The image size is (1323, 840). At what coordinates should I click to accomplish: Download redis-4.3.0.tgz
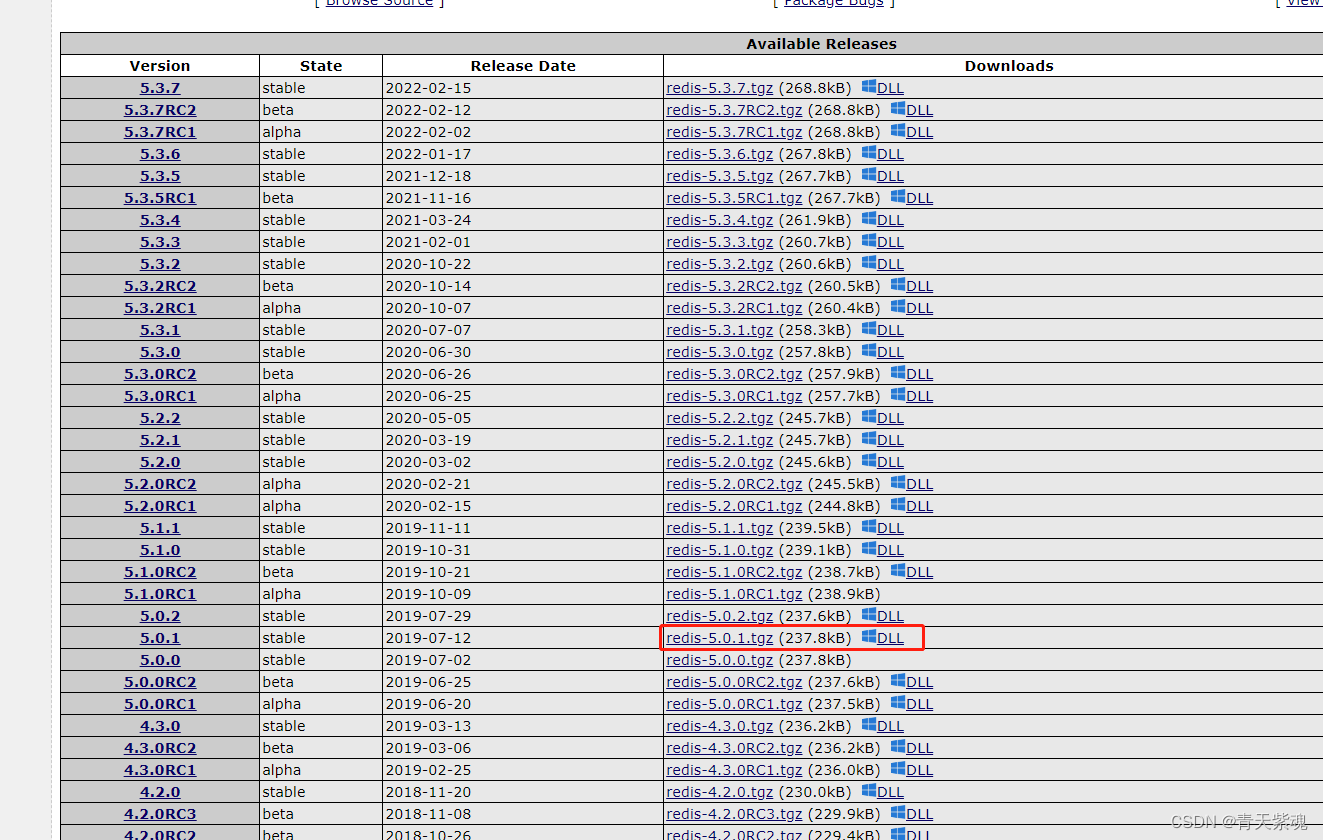pos(720,726)
